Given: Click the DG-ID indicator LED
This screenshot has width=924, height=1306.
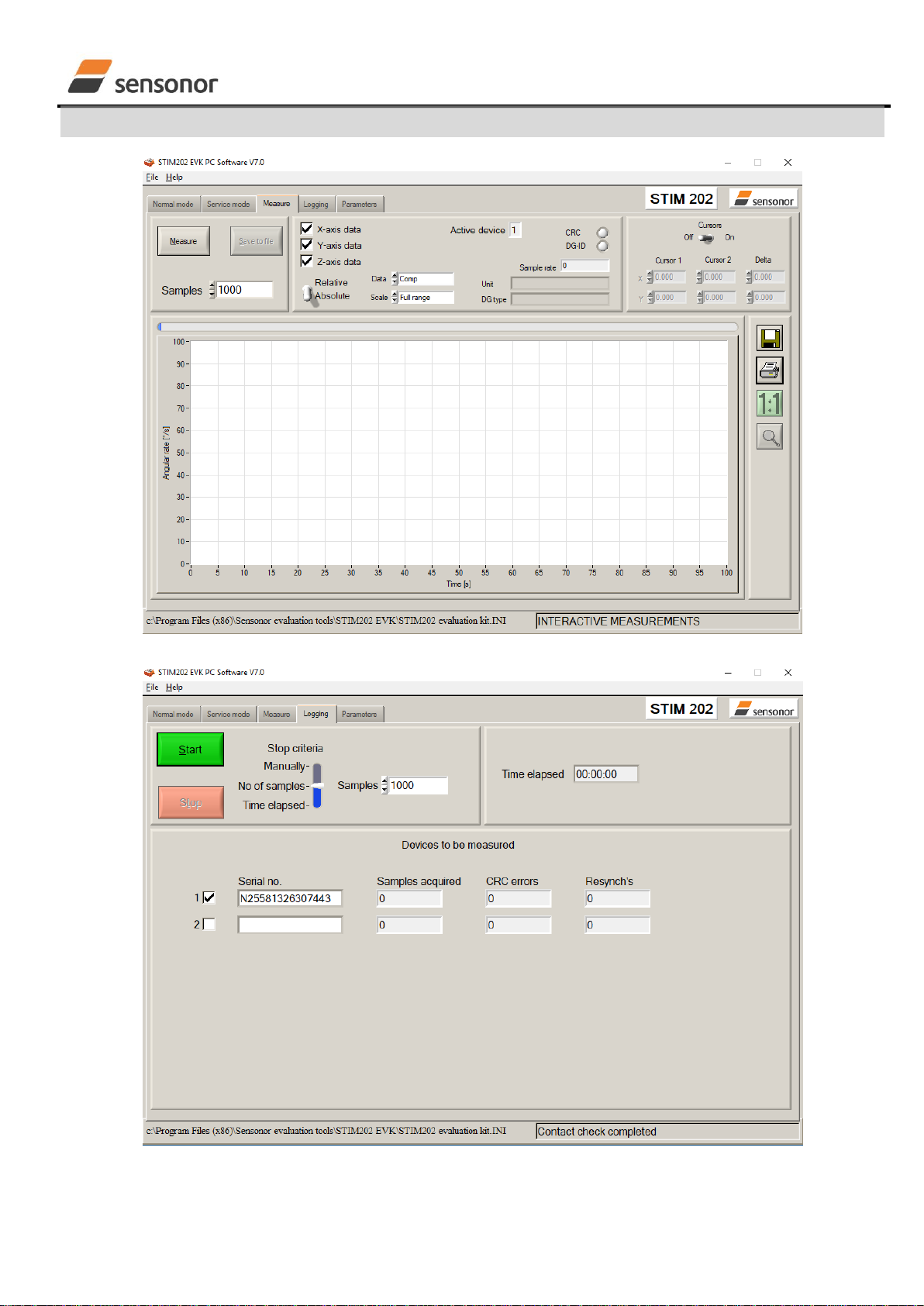Looking at the screenshot, I should tap(602, 246).
